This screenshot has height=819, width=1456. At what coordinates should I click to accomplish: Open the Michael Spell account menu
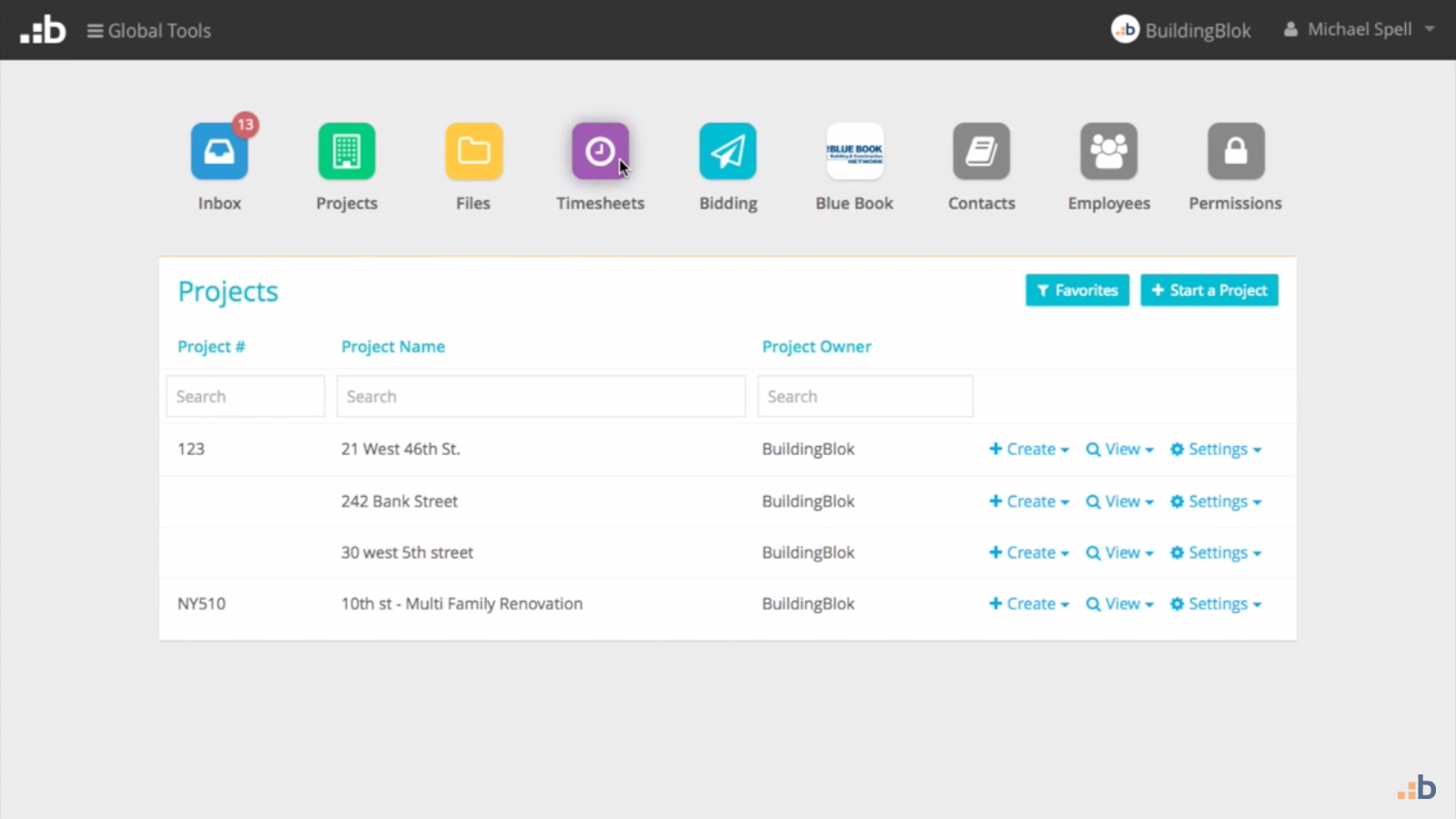tap(1358, 29)
